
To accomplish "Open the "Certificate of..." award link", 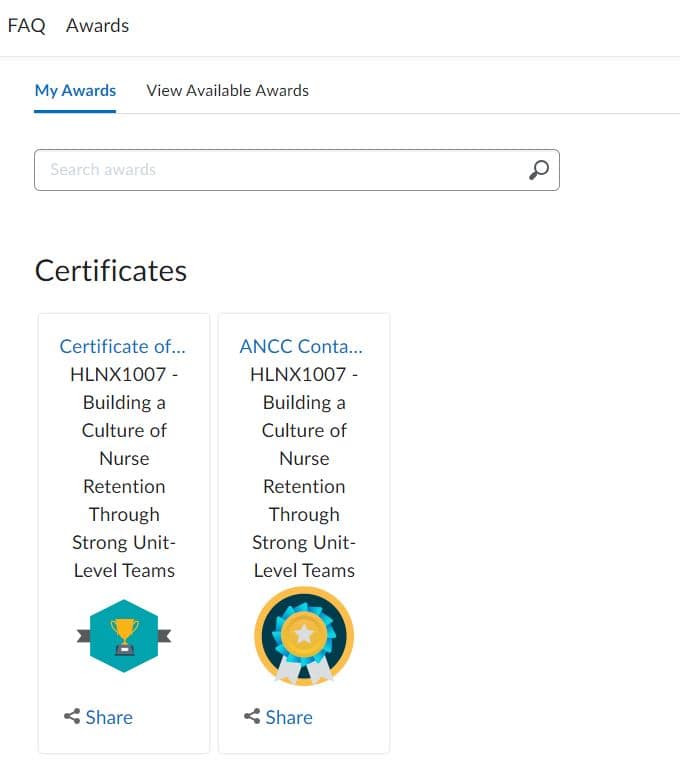I will [x=123, y=346].
